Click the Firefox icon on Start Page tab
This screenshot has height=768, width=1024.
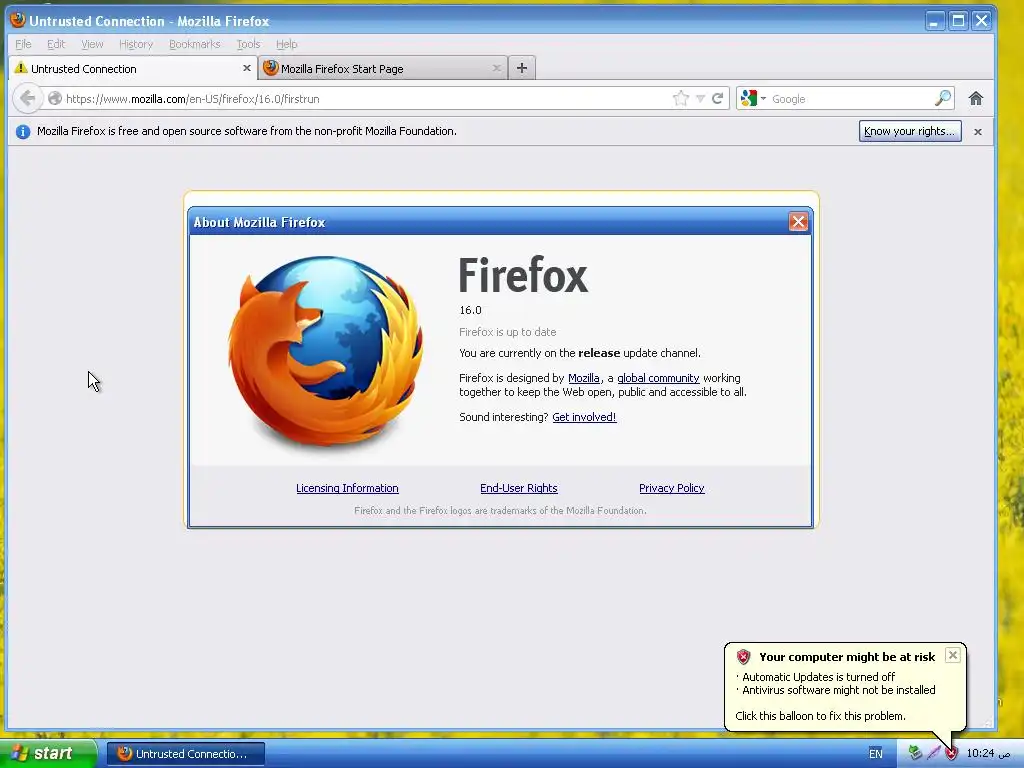coord(270,67)
